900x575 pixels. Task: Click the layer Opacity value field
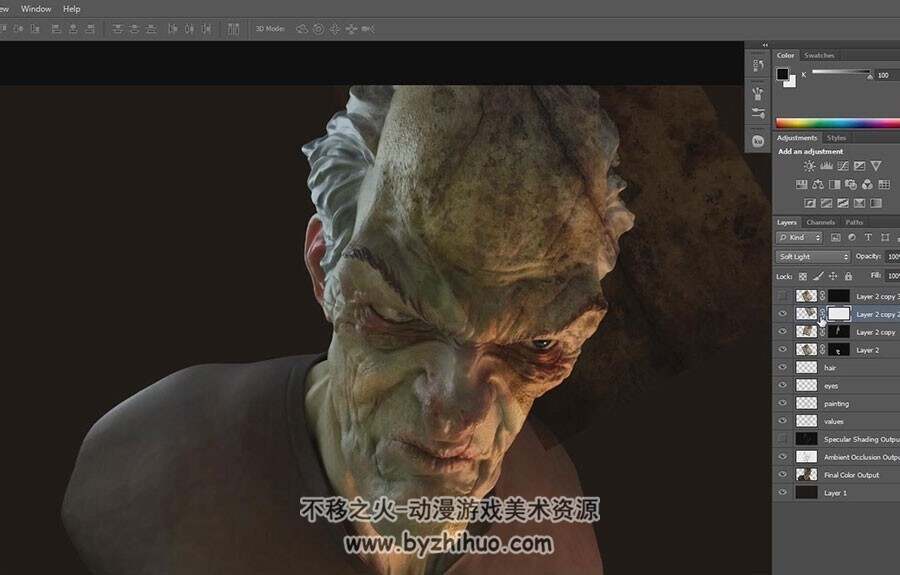893,257
